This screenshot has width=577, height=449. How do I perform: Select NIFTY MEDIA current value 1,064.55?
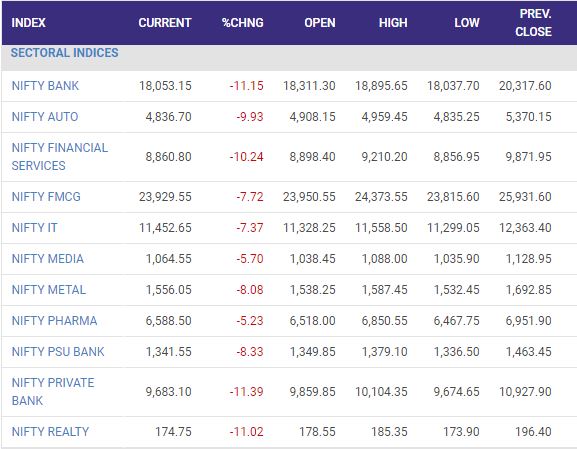click(x=169, y=259)
